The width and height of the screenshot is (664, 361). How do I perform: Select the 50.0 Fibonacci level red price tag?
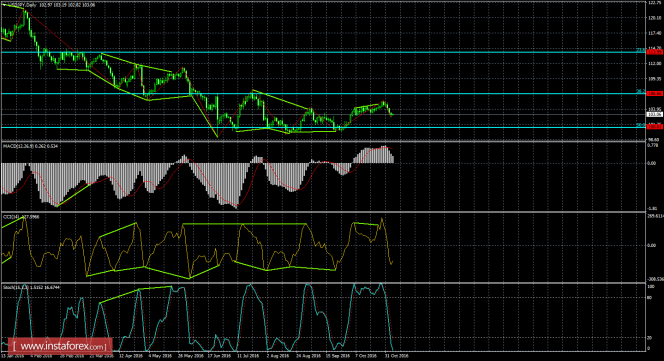[x=654, y=127]
